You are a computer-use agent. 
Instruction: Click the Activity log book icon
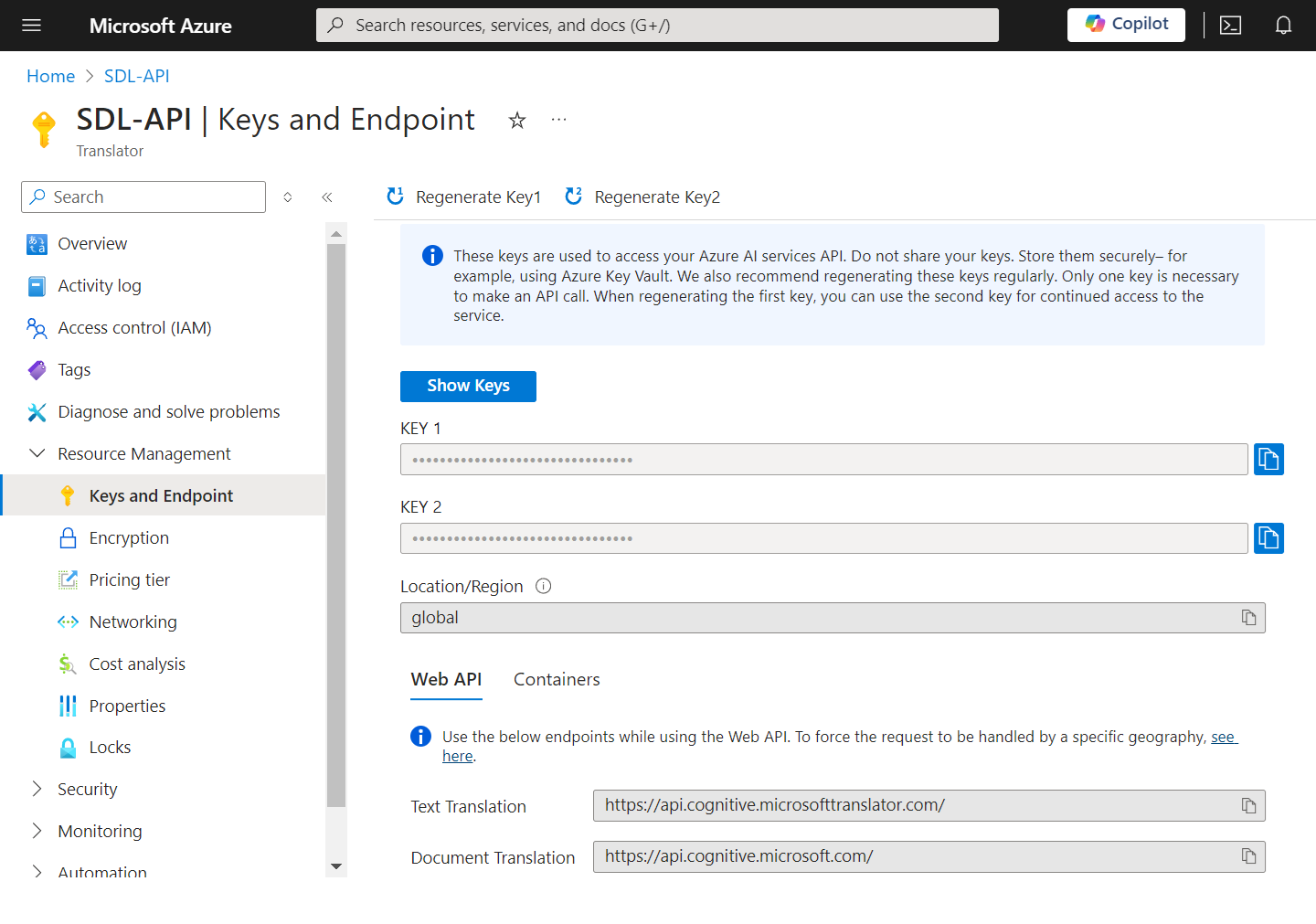pos(37,286)
